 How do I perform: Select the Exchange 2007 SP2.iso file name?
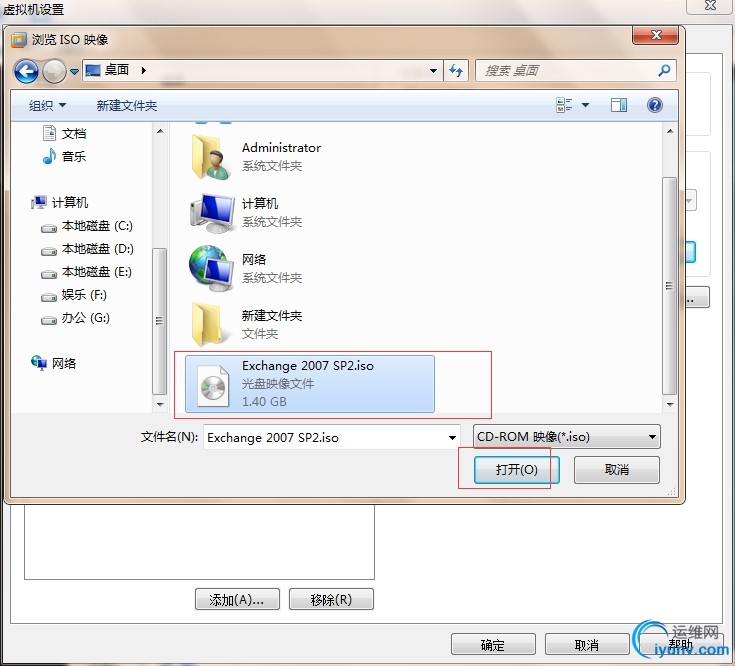coord(308,366)
